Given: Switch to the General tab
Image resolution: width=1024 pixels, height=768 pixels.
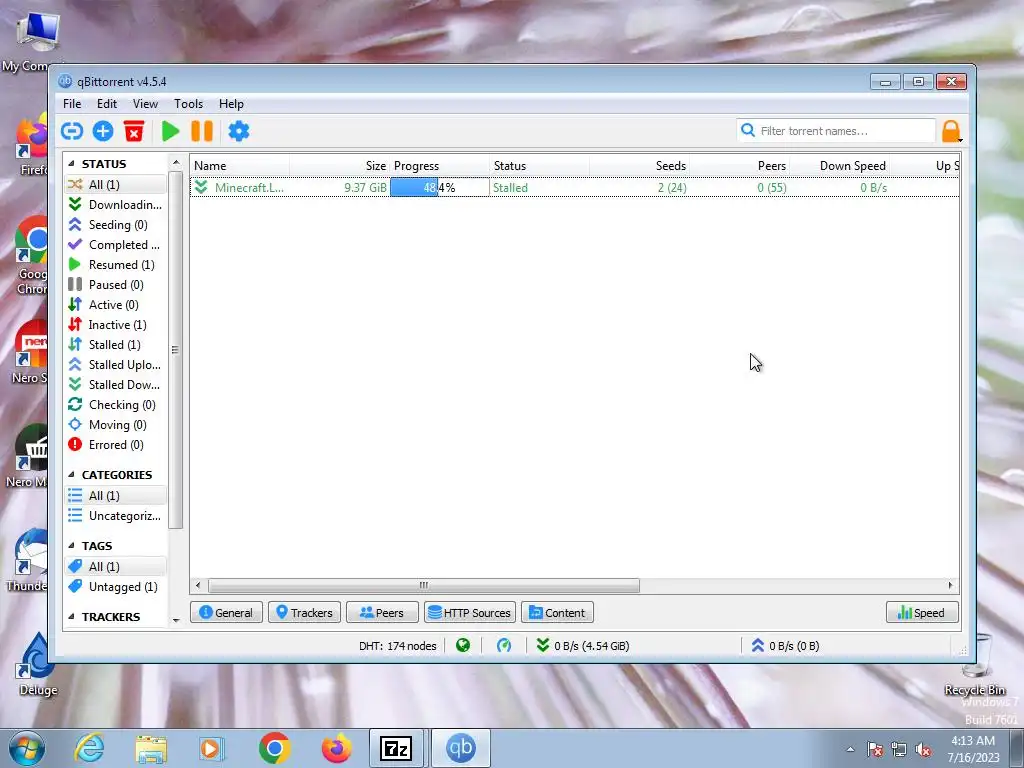Looking at the screenshot, I should click(x=226, y=613).
